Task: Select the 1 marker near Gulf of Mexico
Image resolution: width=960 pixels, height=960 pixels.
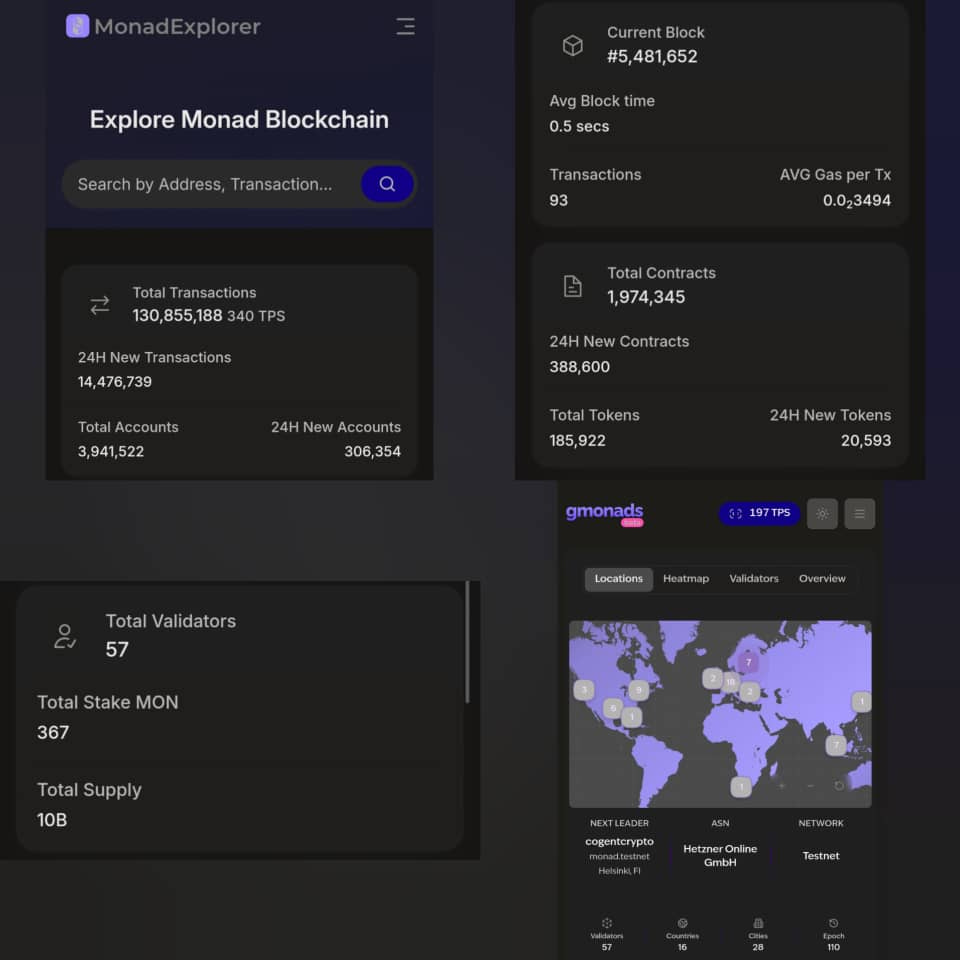Action: tap(632, 717)
